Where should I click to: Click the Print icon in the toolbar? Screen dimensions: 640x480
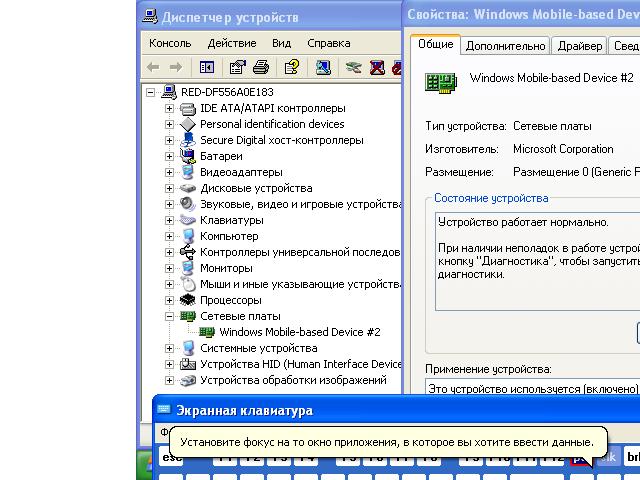[261, 67]
